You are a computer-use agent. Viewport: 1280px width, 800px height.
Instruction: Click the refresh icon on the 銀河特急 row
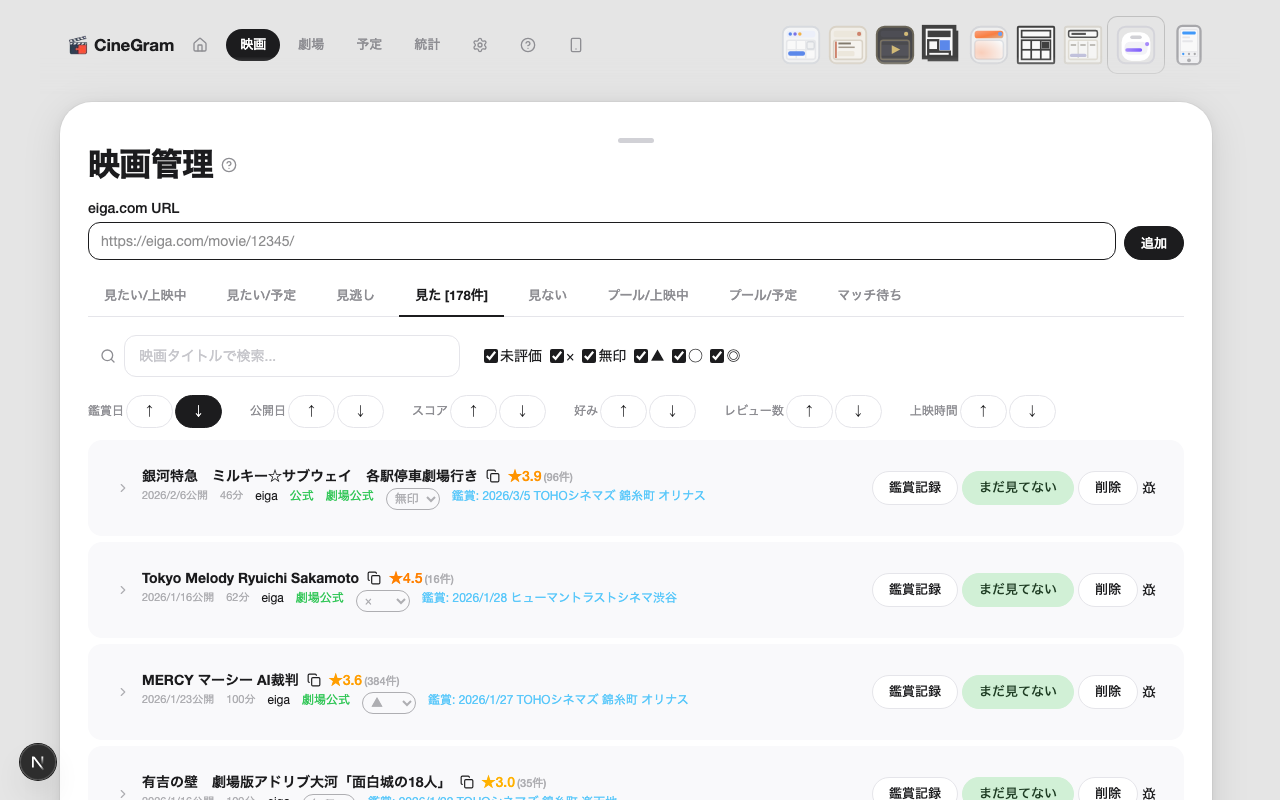(1149, 488)
